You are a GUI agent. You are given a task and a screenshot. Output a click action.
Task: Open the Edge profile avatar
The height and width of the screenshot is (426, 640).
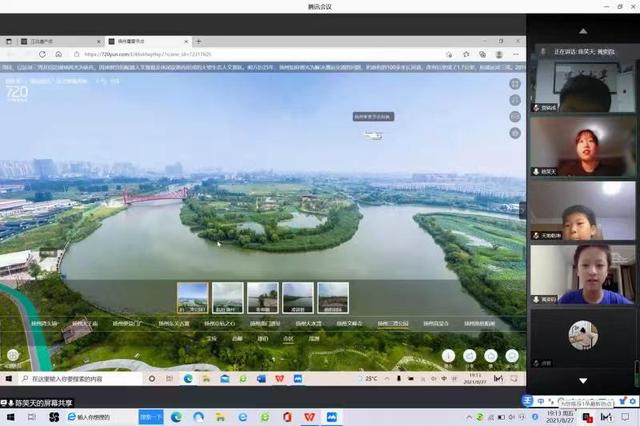coord(499,54)
